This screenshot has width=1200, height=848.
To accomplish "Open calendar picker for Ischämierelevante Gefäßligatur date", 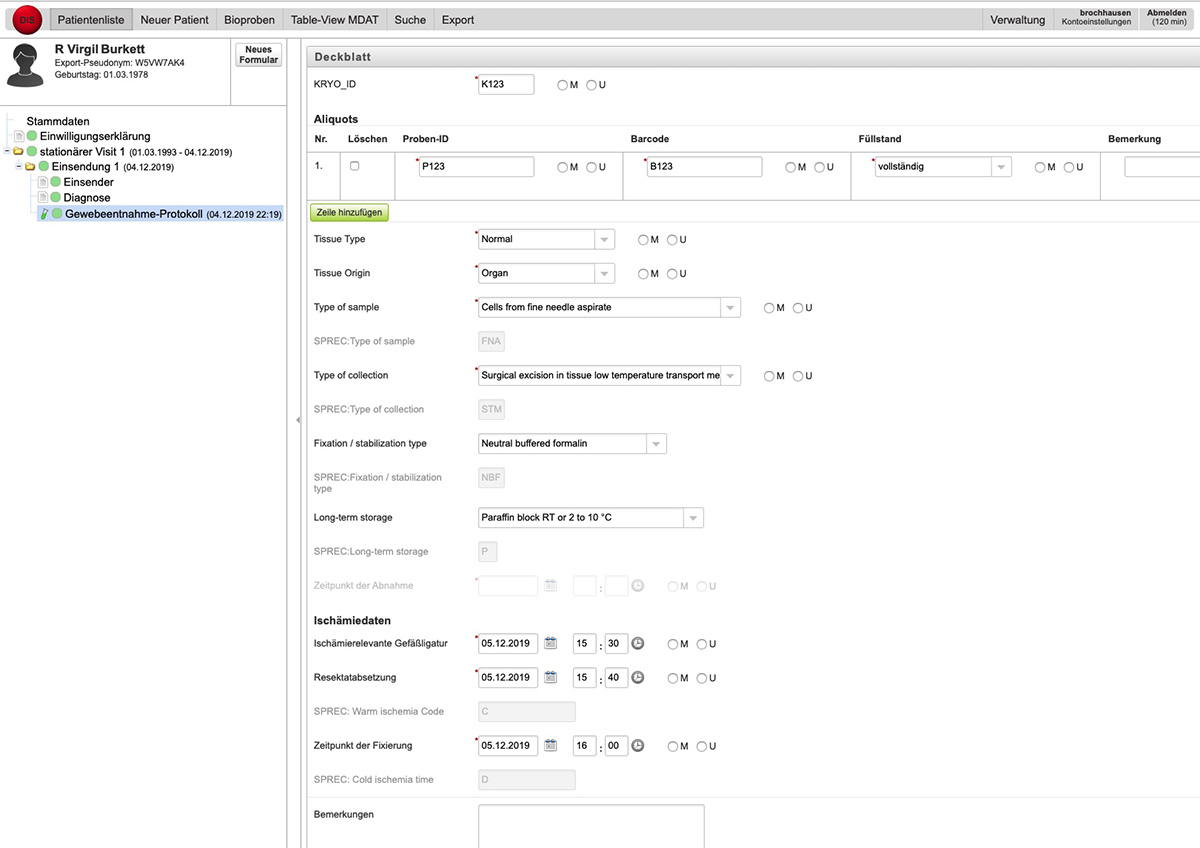I will coord(550,644).
